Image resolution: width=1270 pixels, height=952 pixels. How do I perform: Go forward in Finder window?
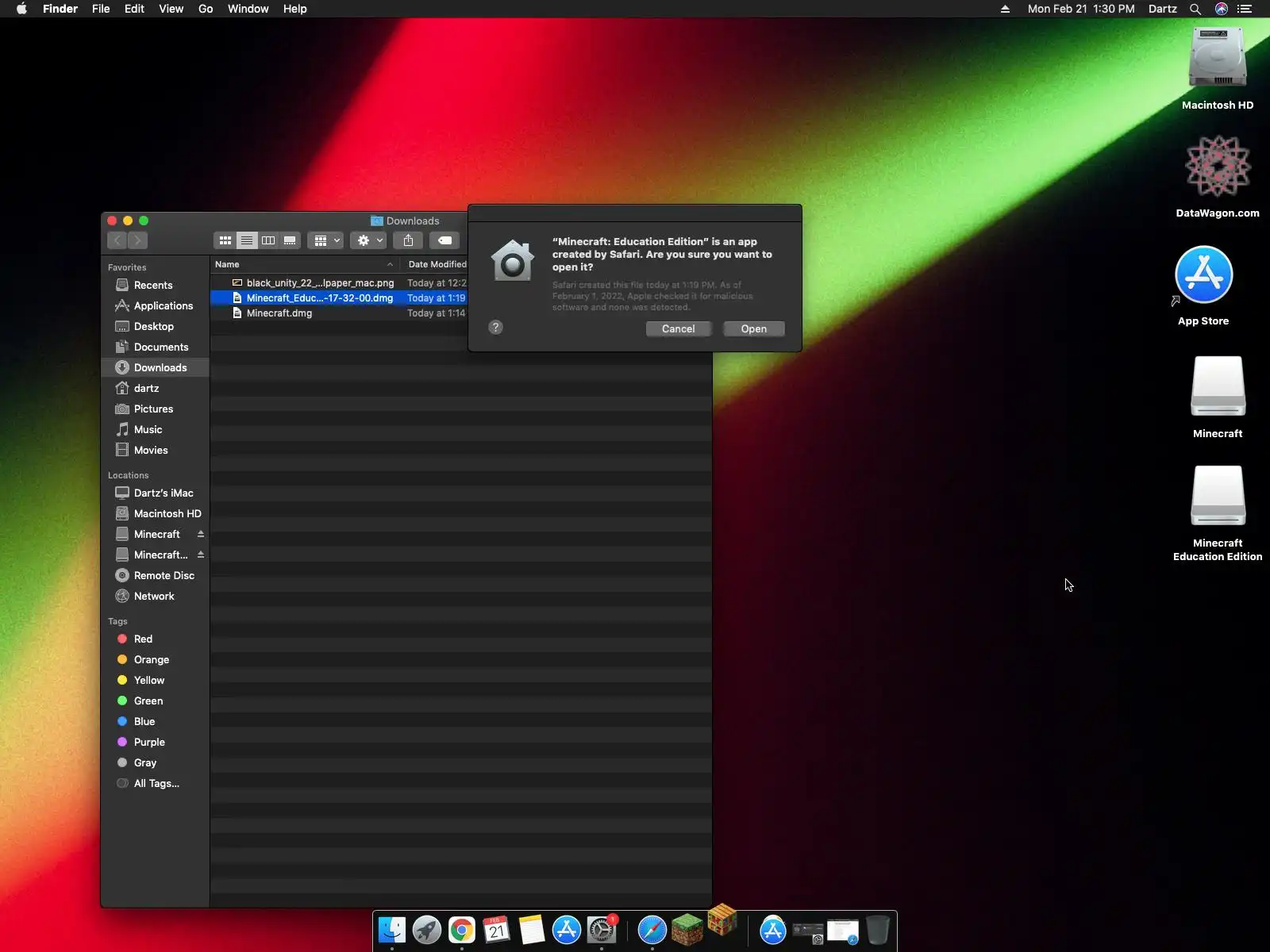point(138,240)
